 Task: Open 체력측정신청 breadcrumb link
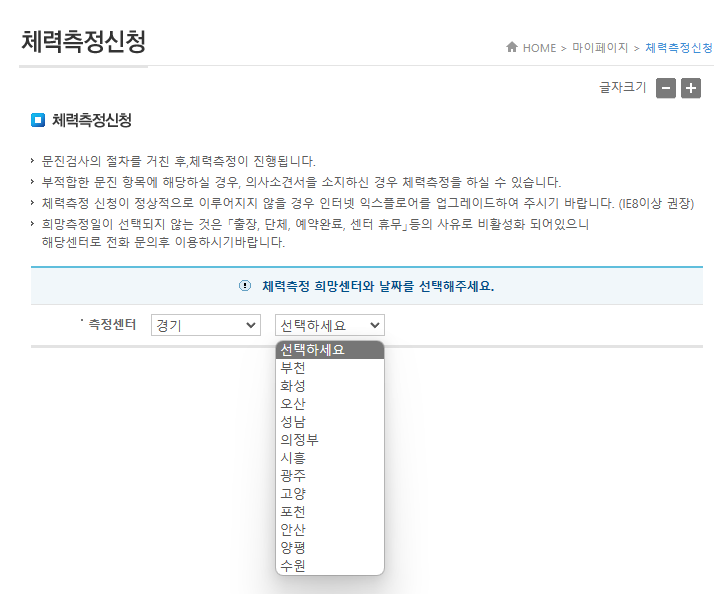click(679, 48)
